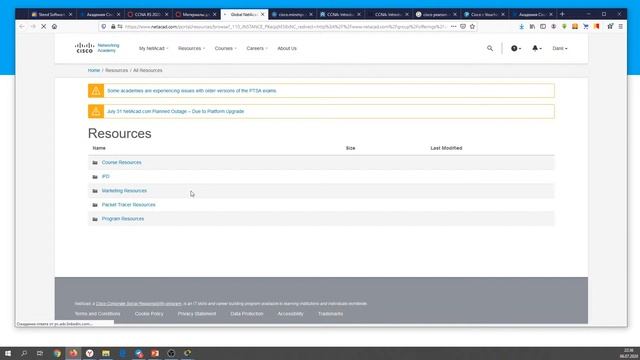Toggle the browser sidebar icon

tap(543, 27)
